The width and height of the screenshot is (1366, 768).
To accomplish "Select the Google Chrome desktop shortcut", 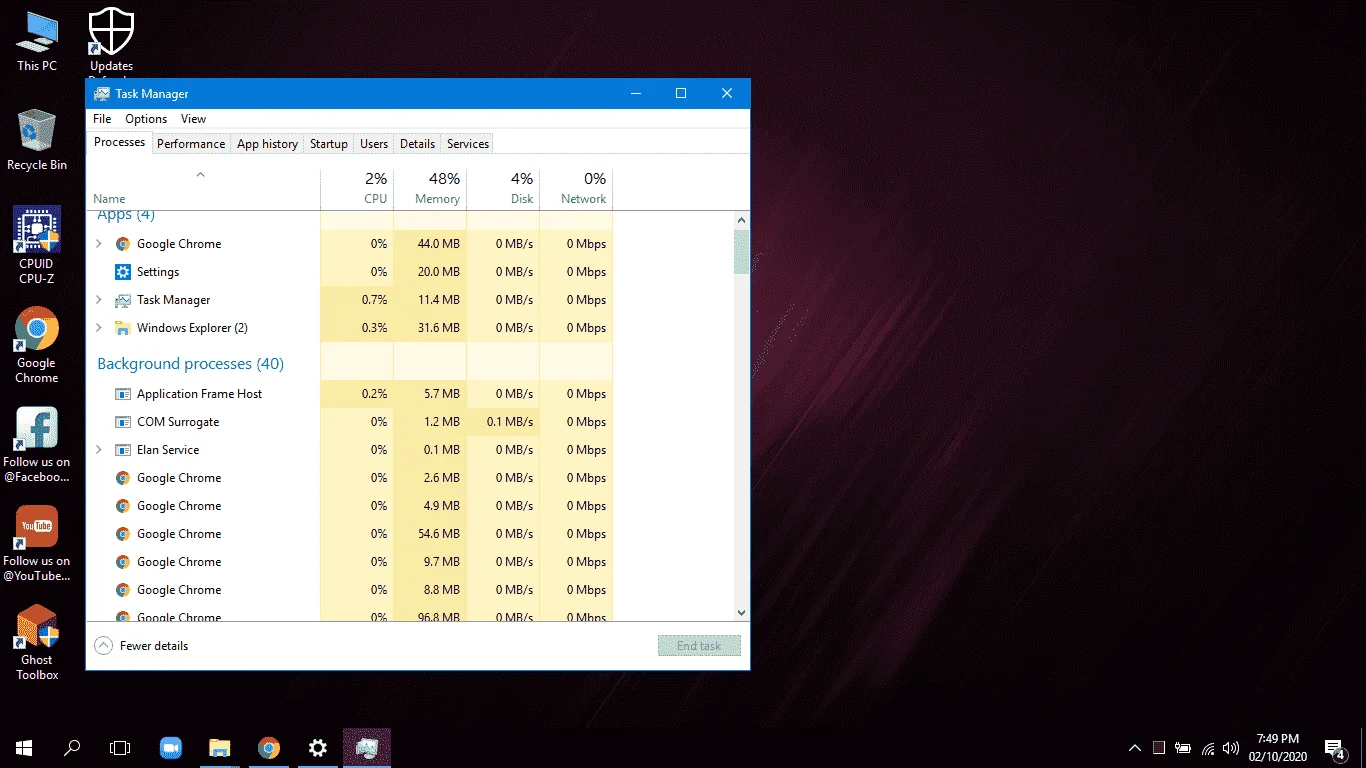I will click(37, 345).
